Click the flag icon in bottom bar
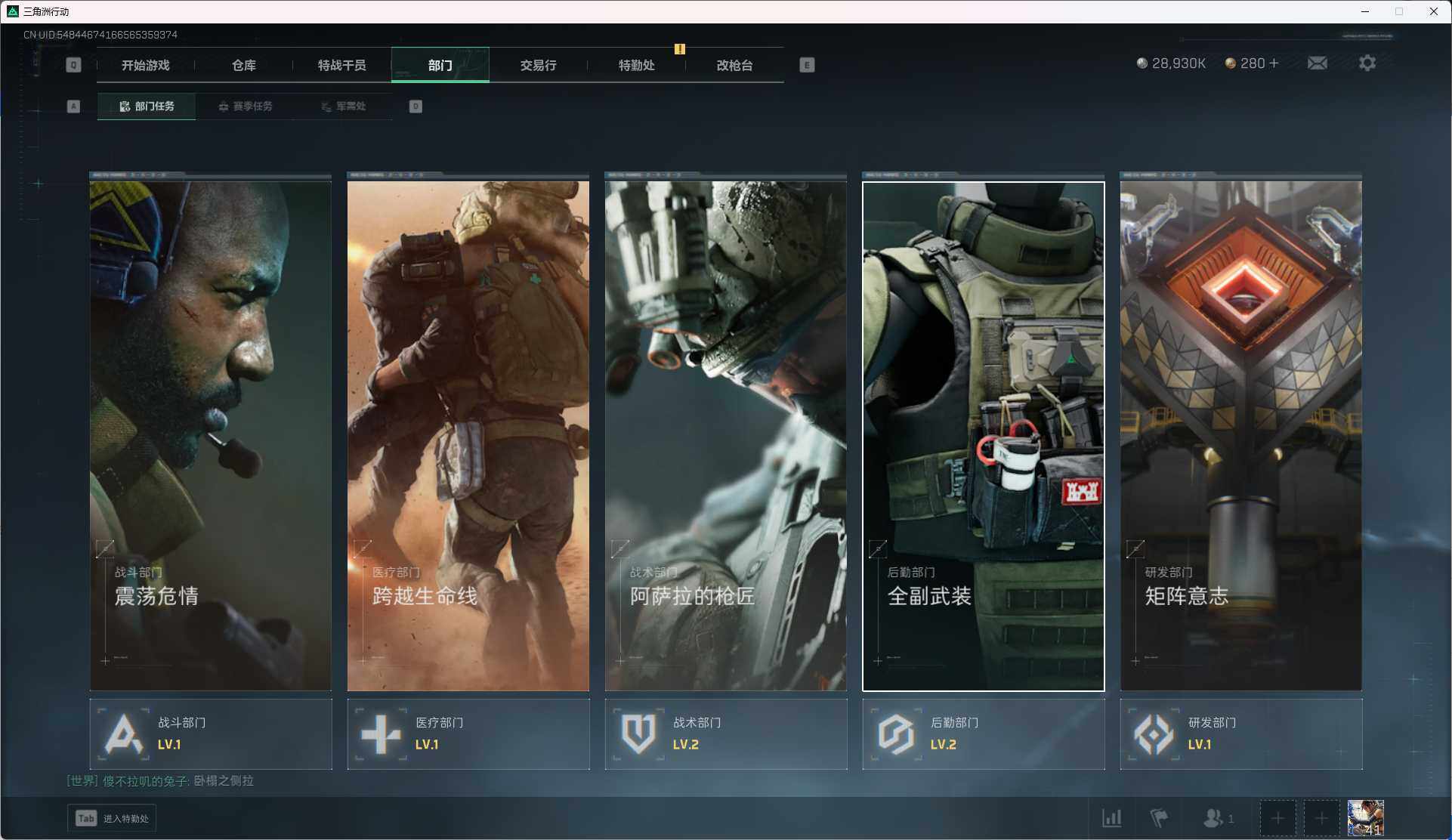The width and height of the screenshot is (1452, 840). pos(1158,817)
